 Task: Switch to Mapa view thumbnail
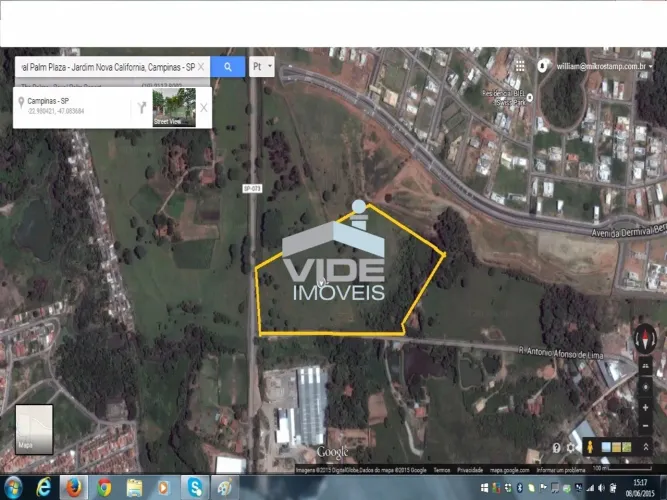click(x=34, y=429)
